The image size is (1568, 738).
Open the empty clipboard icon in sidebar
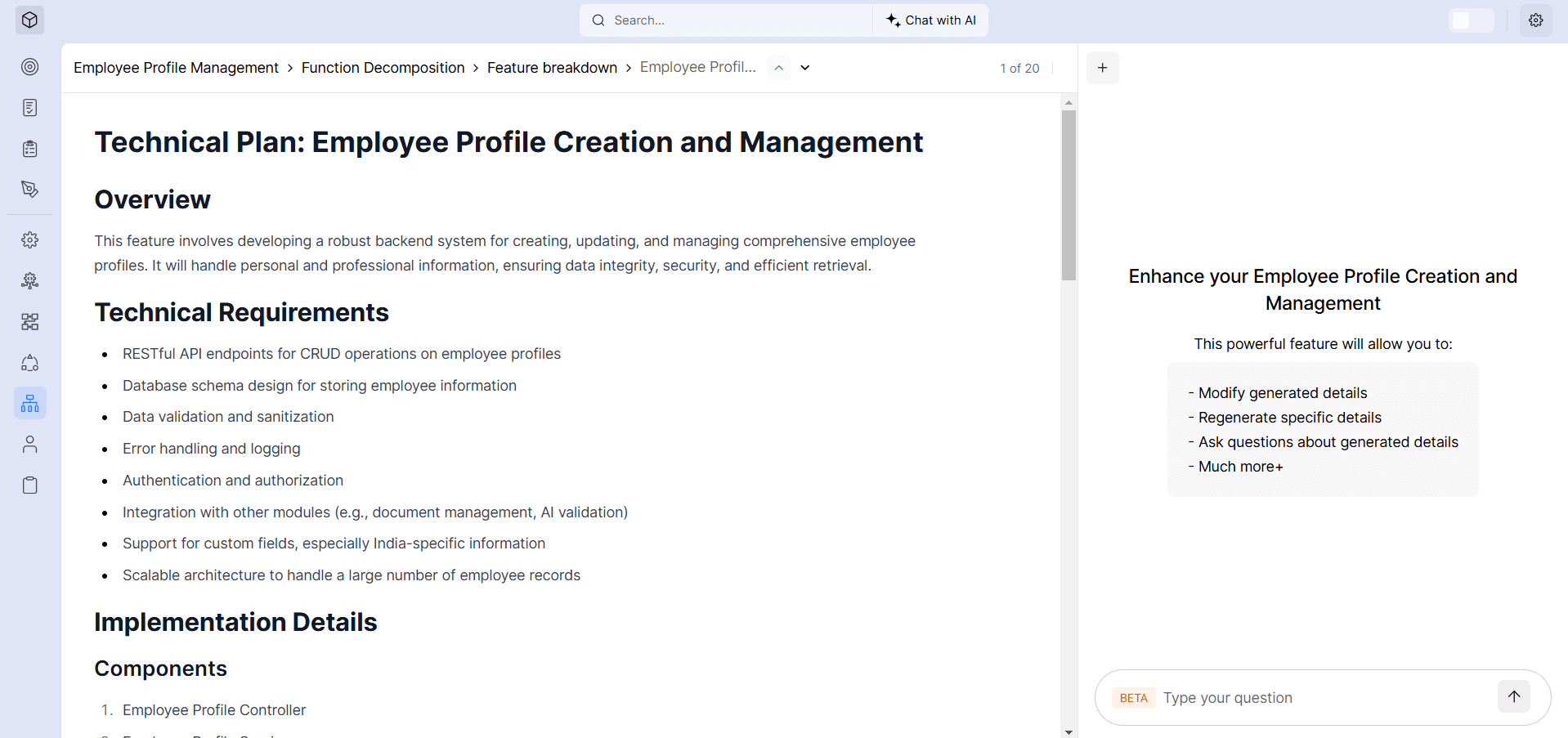click(30, 485)
